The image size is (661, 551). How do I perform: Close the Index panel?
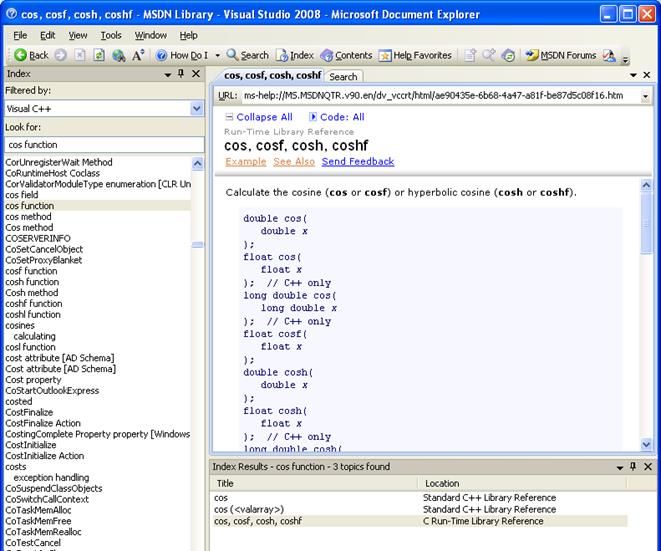pyautogui.click(x=196, y=74)
